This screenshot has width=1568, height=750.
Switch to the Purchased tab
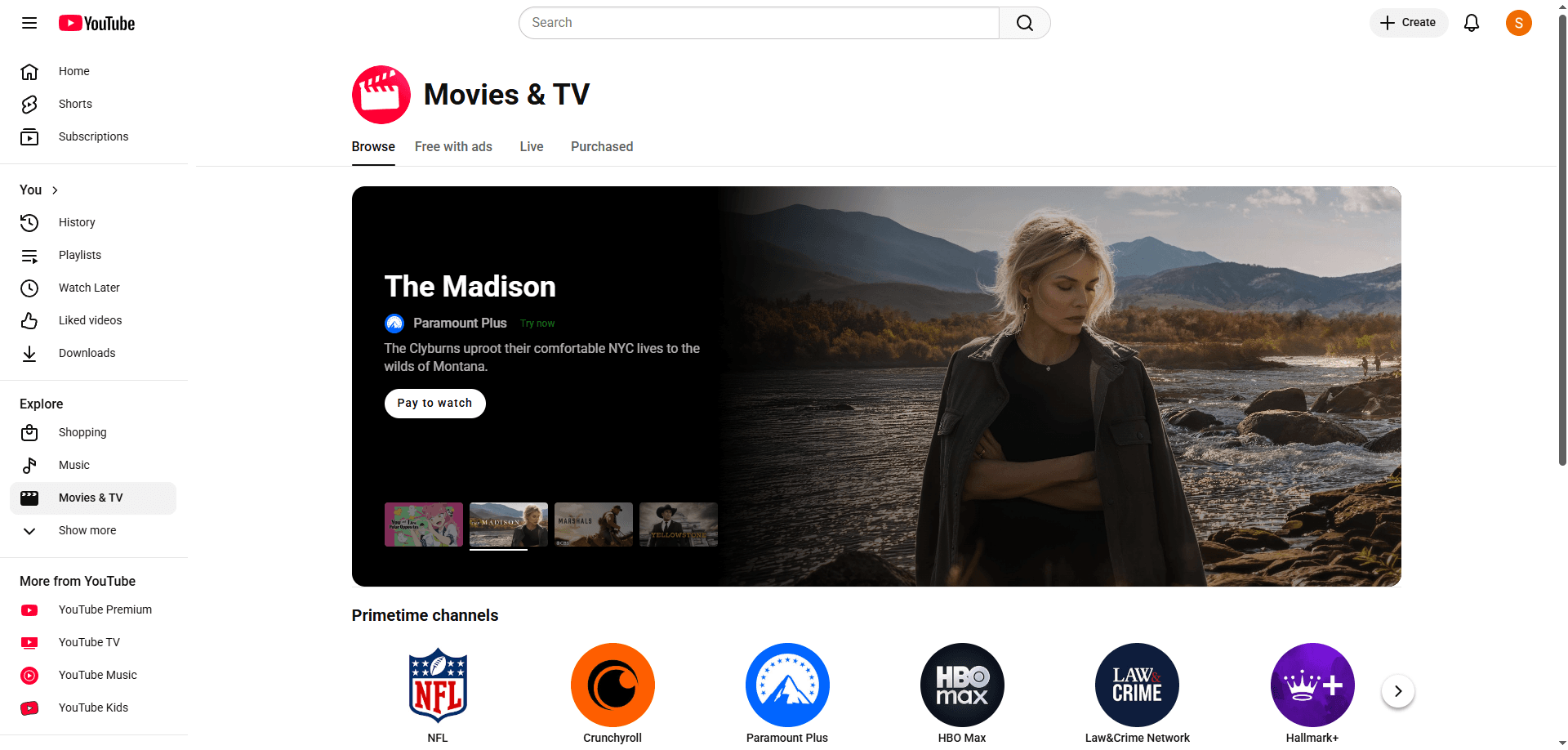point(602,147)
